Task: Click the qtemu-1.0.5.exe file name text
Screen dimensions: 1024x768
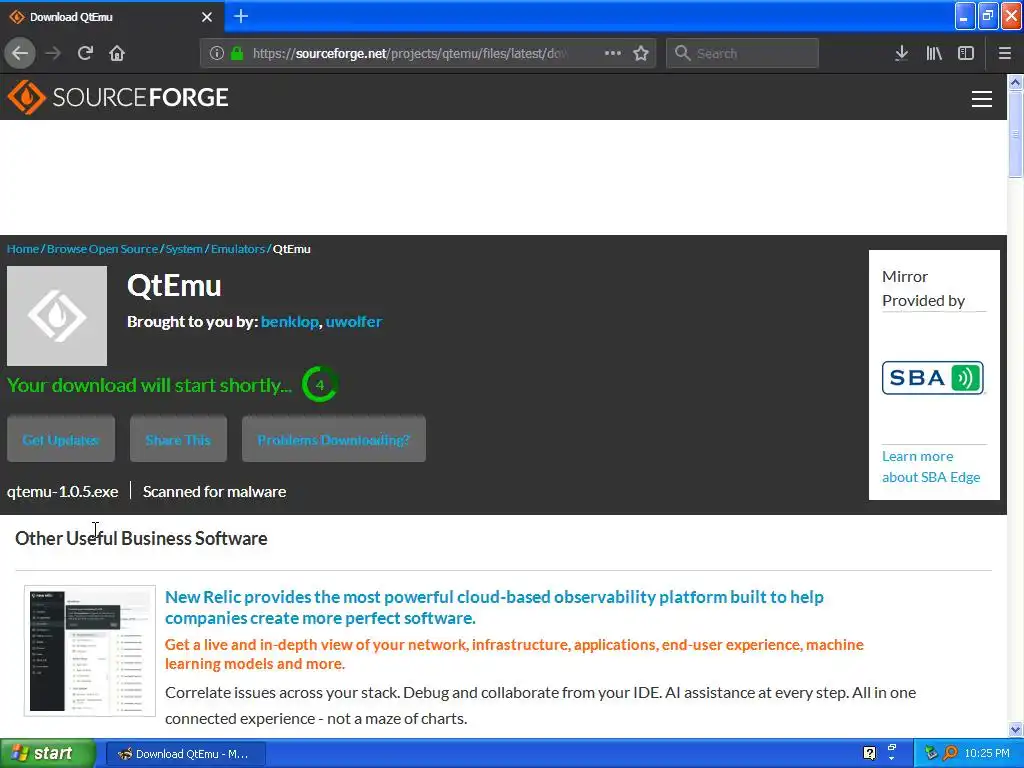Action: [63, 491]
